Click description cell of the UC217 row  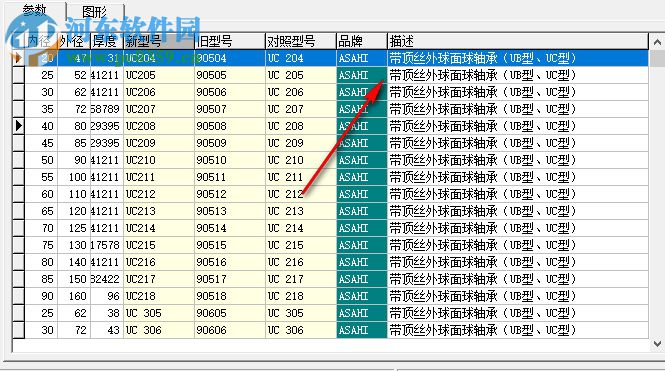pos(518,279)
